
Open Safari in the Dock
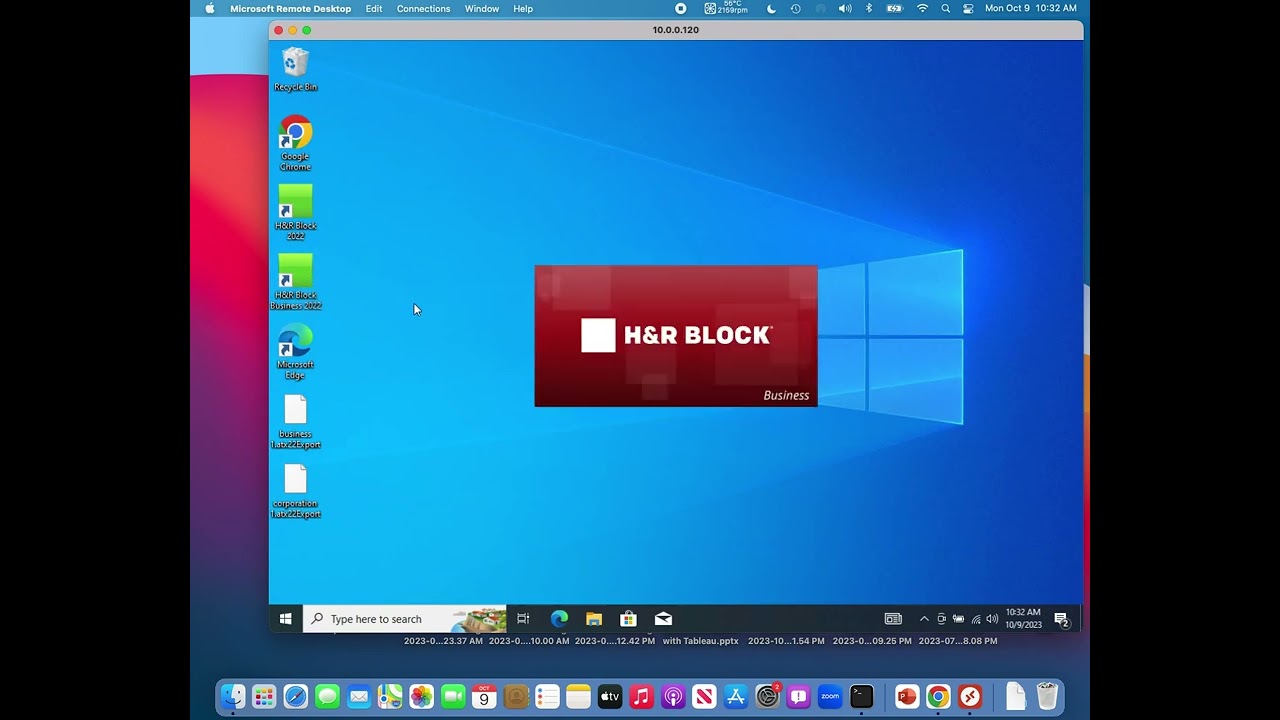tap(296, 696)
